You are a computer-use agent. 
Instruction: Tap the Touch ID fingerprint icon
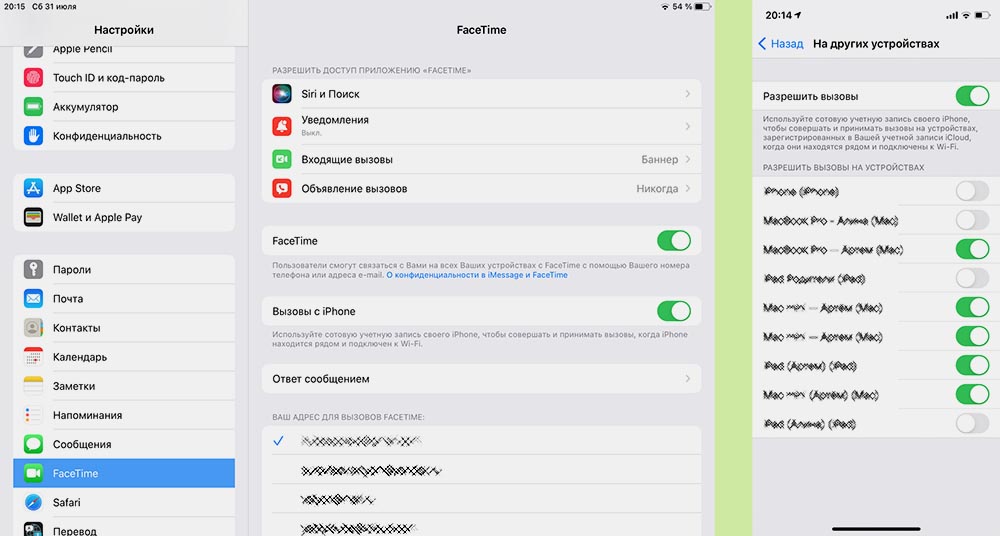pyautogui.click(x=33, y=77)
